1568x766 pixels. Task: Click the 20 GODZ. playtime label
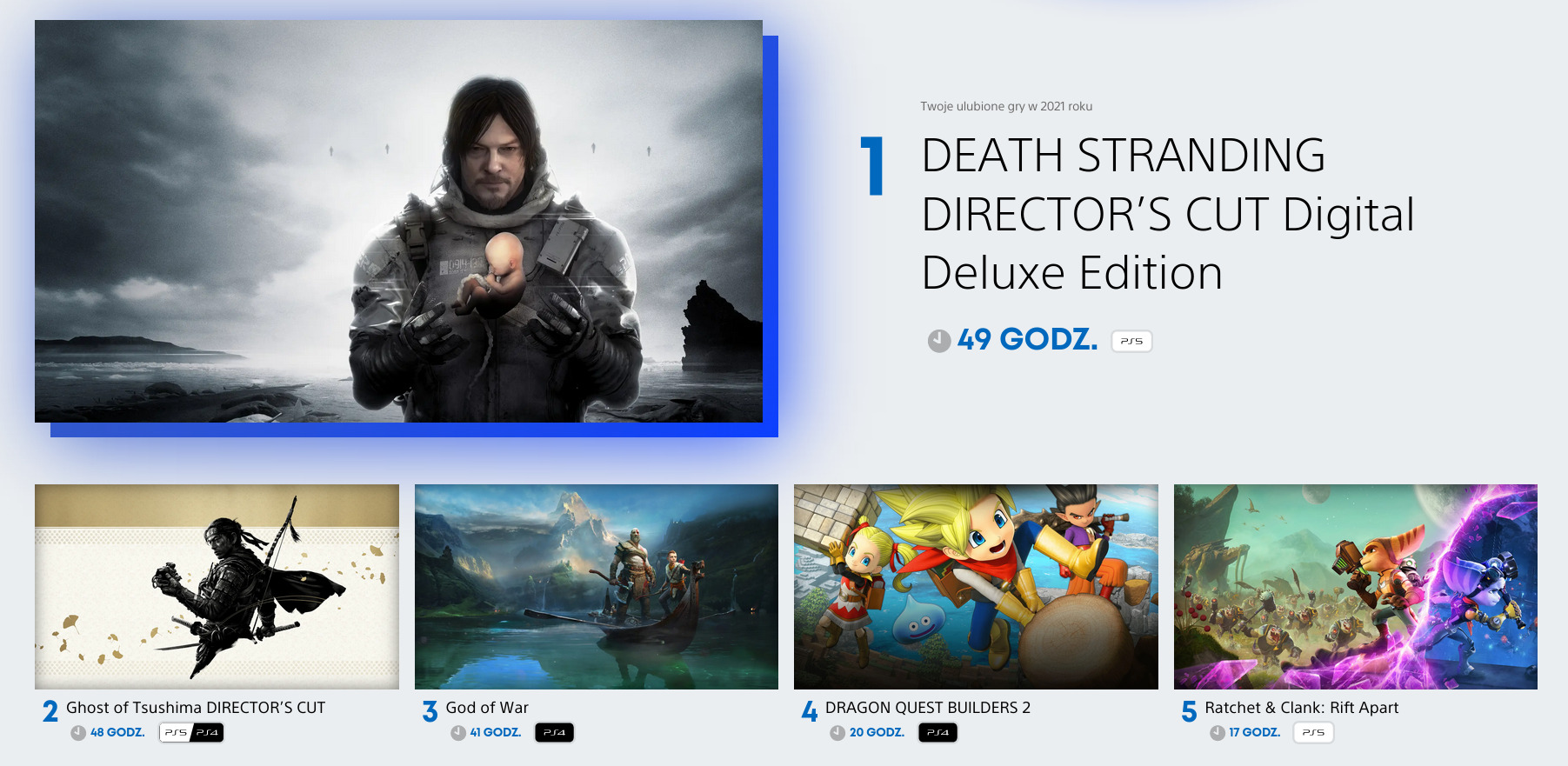[x=877, y=733]
